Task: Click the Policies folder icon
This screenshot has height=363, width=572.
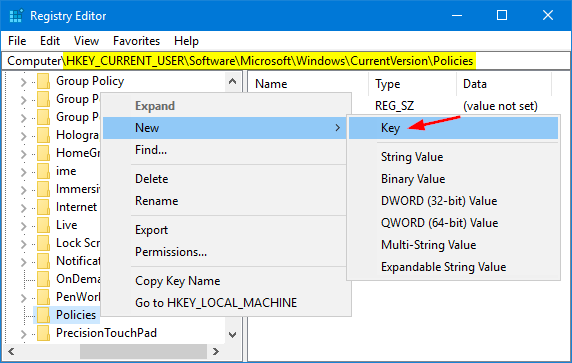Action: pyautogui.click(x=43, y=315)
